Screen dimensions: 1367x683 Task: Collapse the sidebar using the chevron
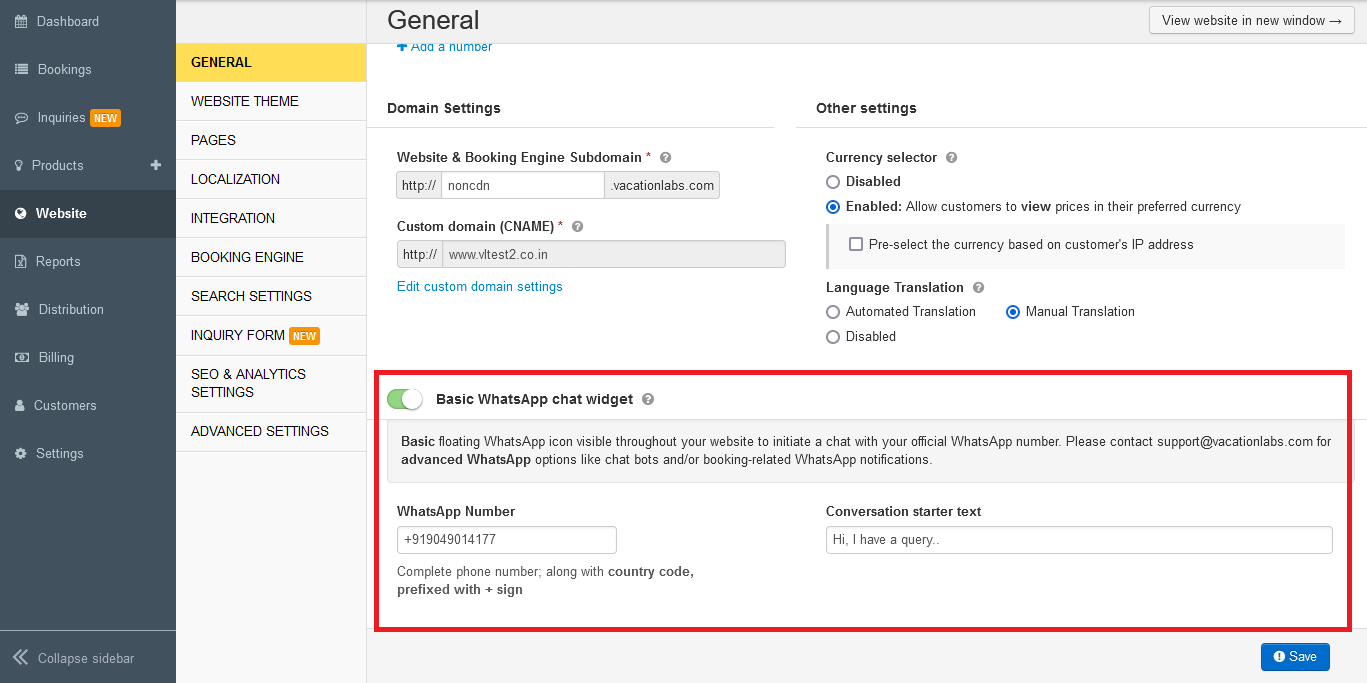(x=20, y=658)
